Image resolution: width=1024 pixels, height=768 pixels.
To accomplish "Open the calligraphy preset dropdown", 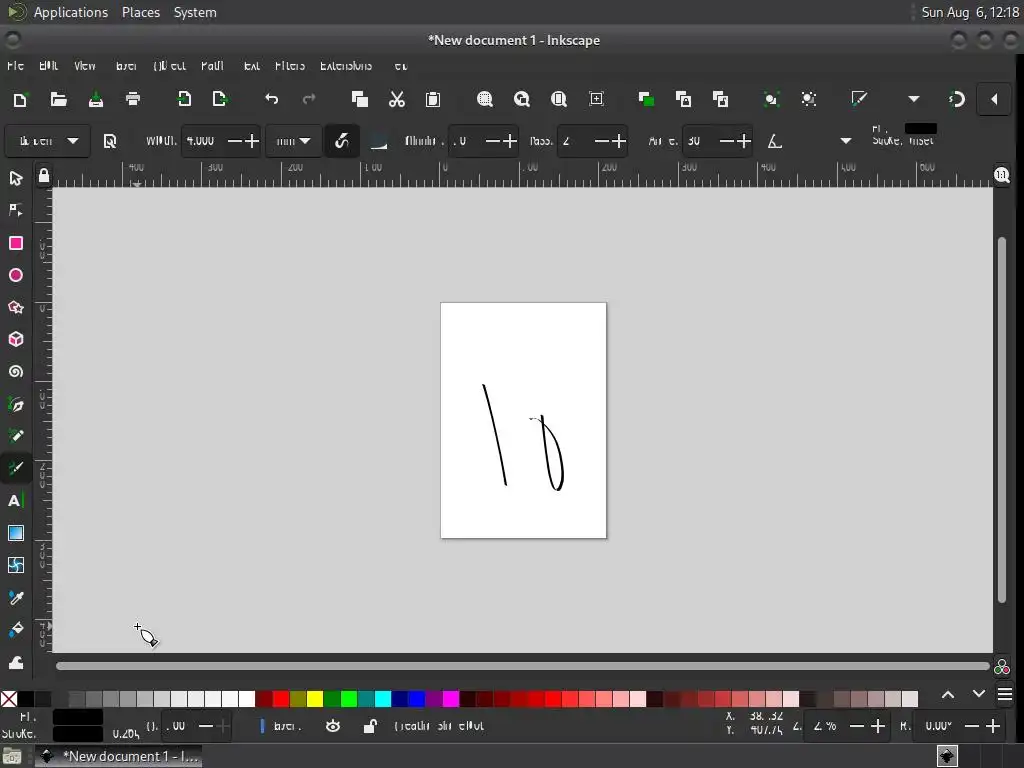I will [46, 141].
